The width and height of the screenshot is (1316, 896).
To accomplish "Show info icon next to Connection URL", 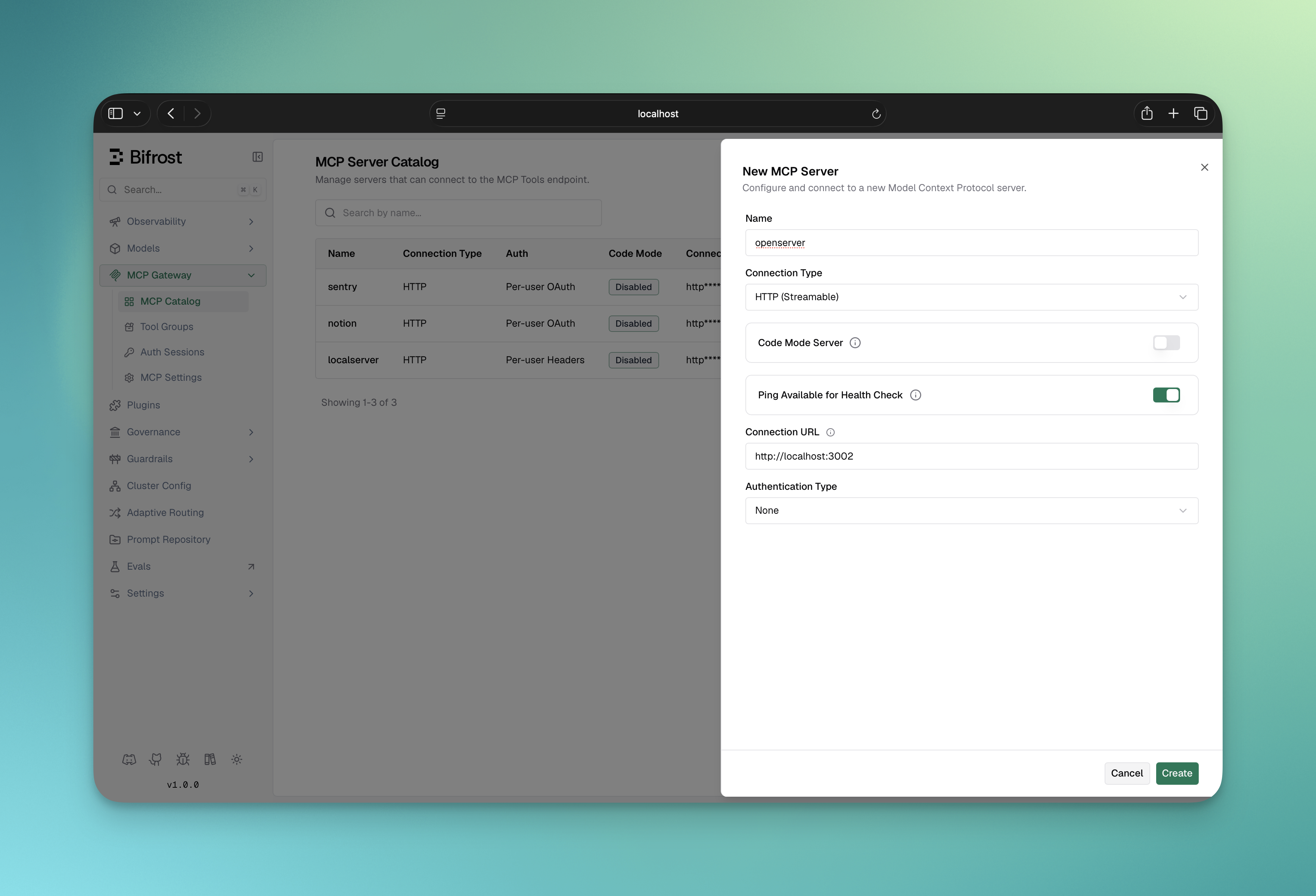I will (831, 432).
